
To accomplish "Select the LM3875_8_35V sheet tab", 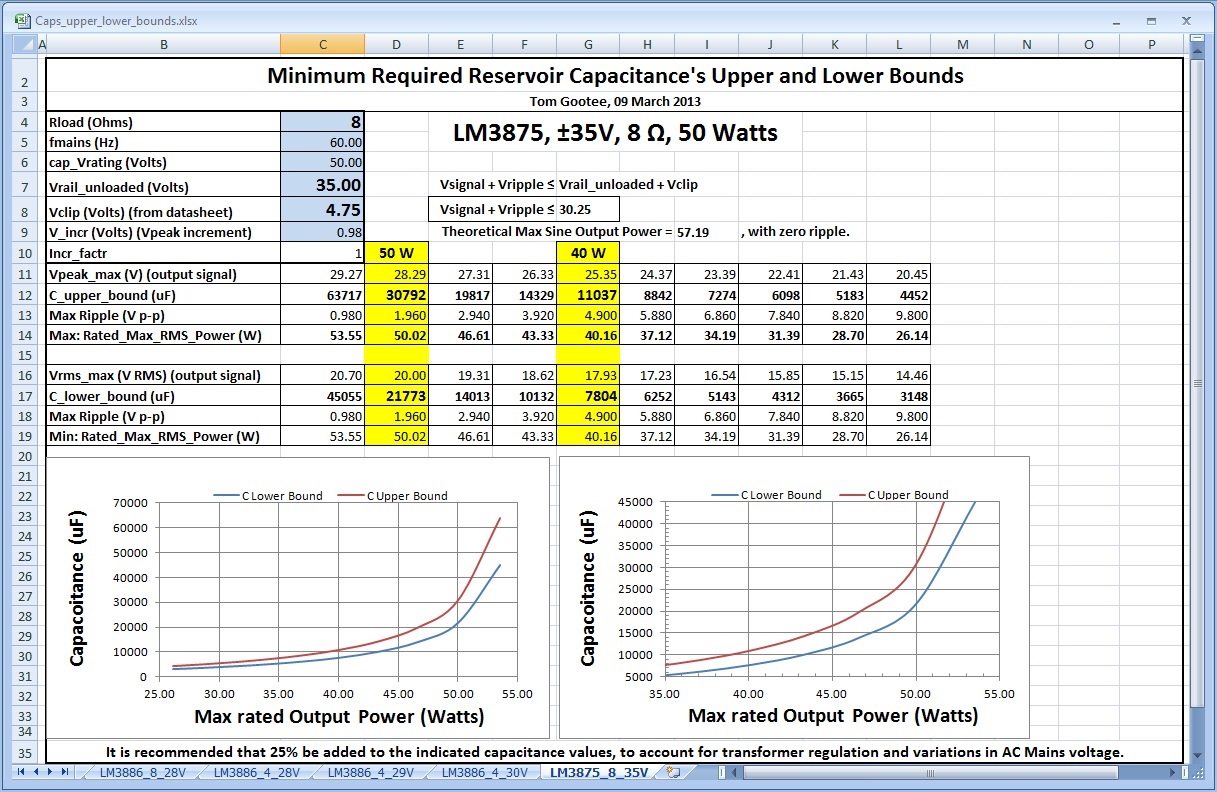I will point(599,772).
